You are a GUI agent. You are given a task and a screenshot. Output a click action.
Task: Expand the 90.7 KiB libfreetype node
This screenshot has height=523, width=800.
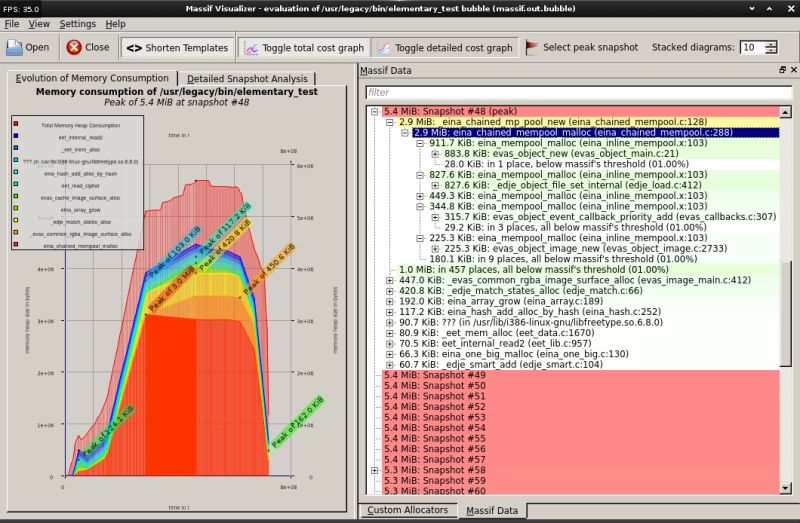390,322
